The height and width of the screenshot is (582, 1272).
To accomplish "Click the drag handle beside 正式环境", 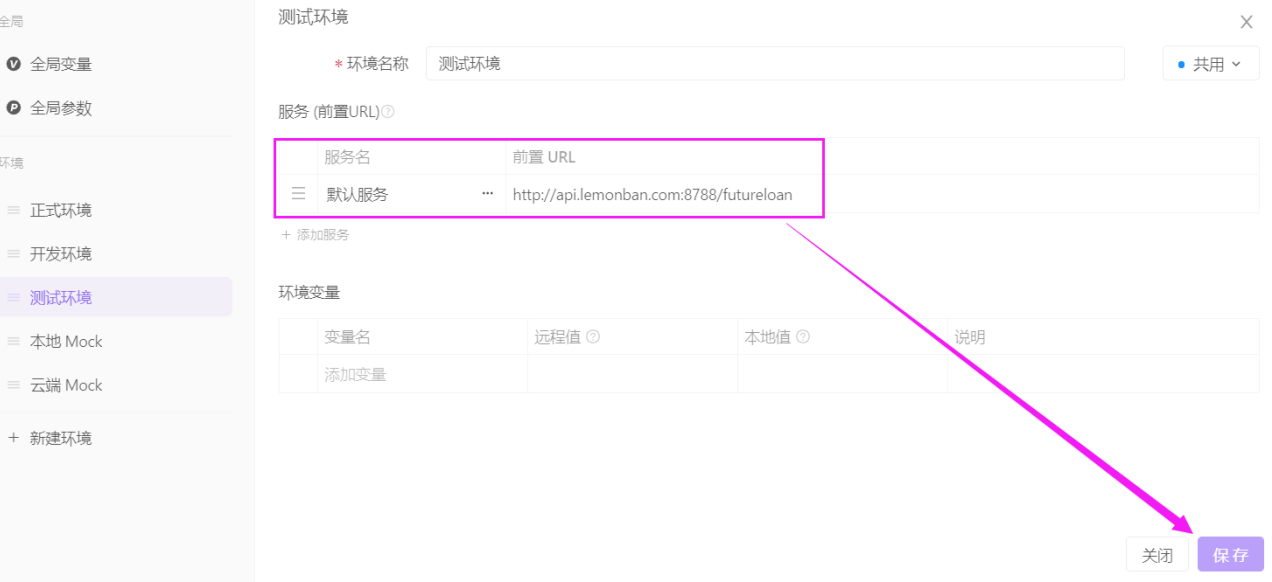I will 15,210.
